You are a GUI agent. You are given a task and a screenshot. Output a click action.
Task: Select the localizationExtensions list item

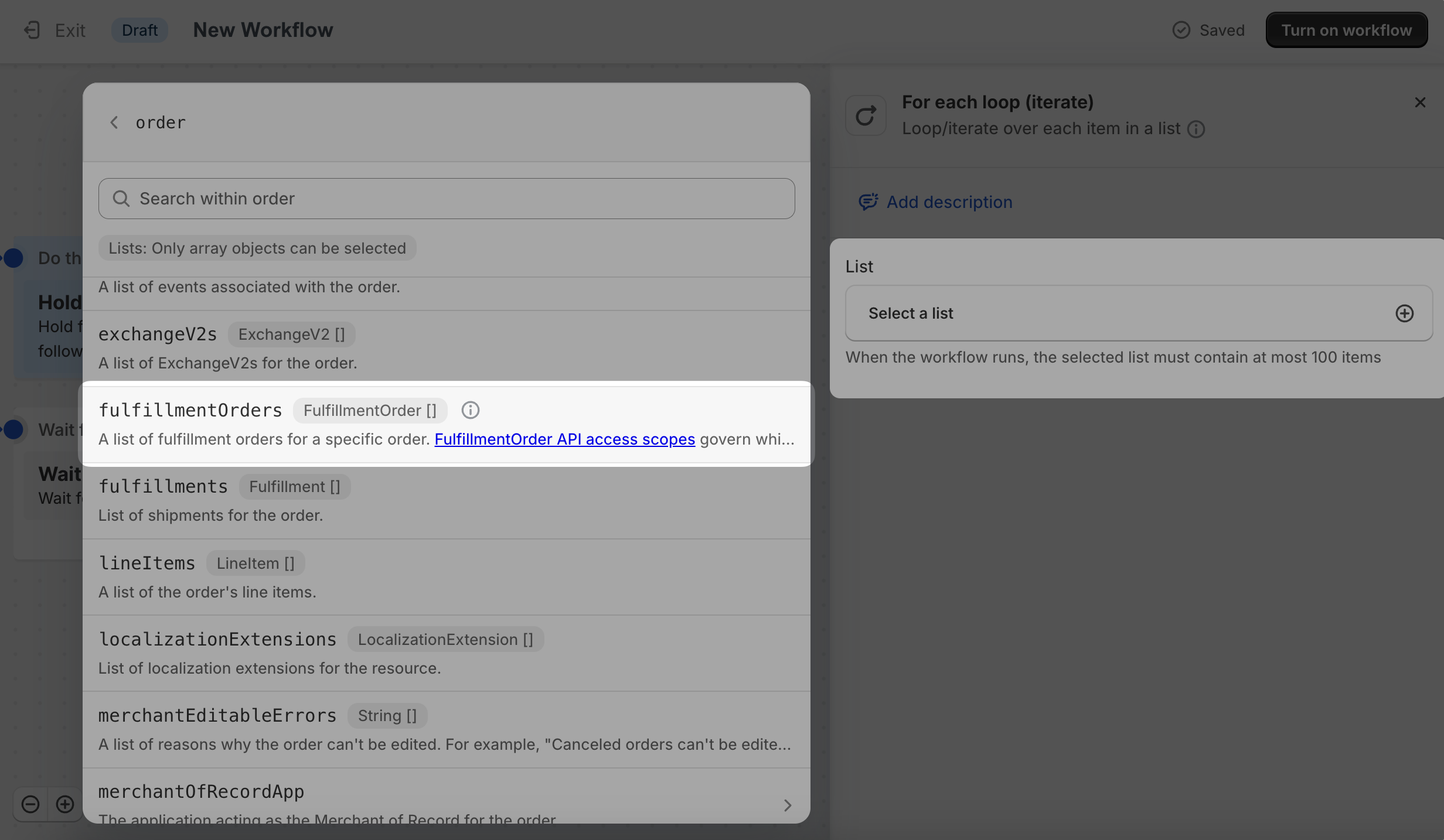pyautogui.click(x=447, y=653)
